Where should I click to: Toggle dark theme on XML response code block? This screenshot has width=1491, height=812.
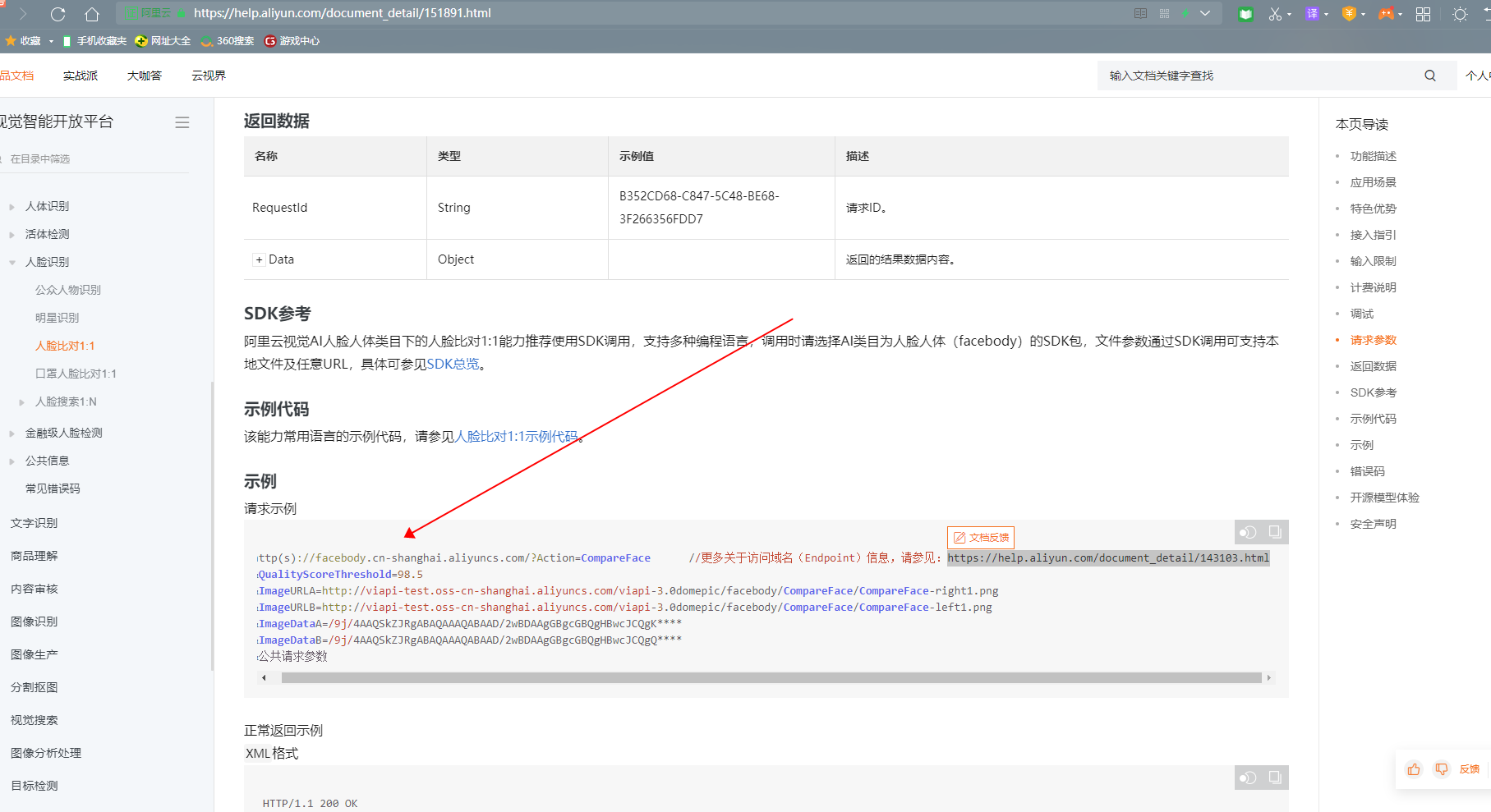[1248, 778]
